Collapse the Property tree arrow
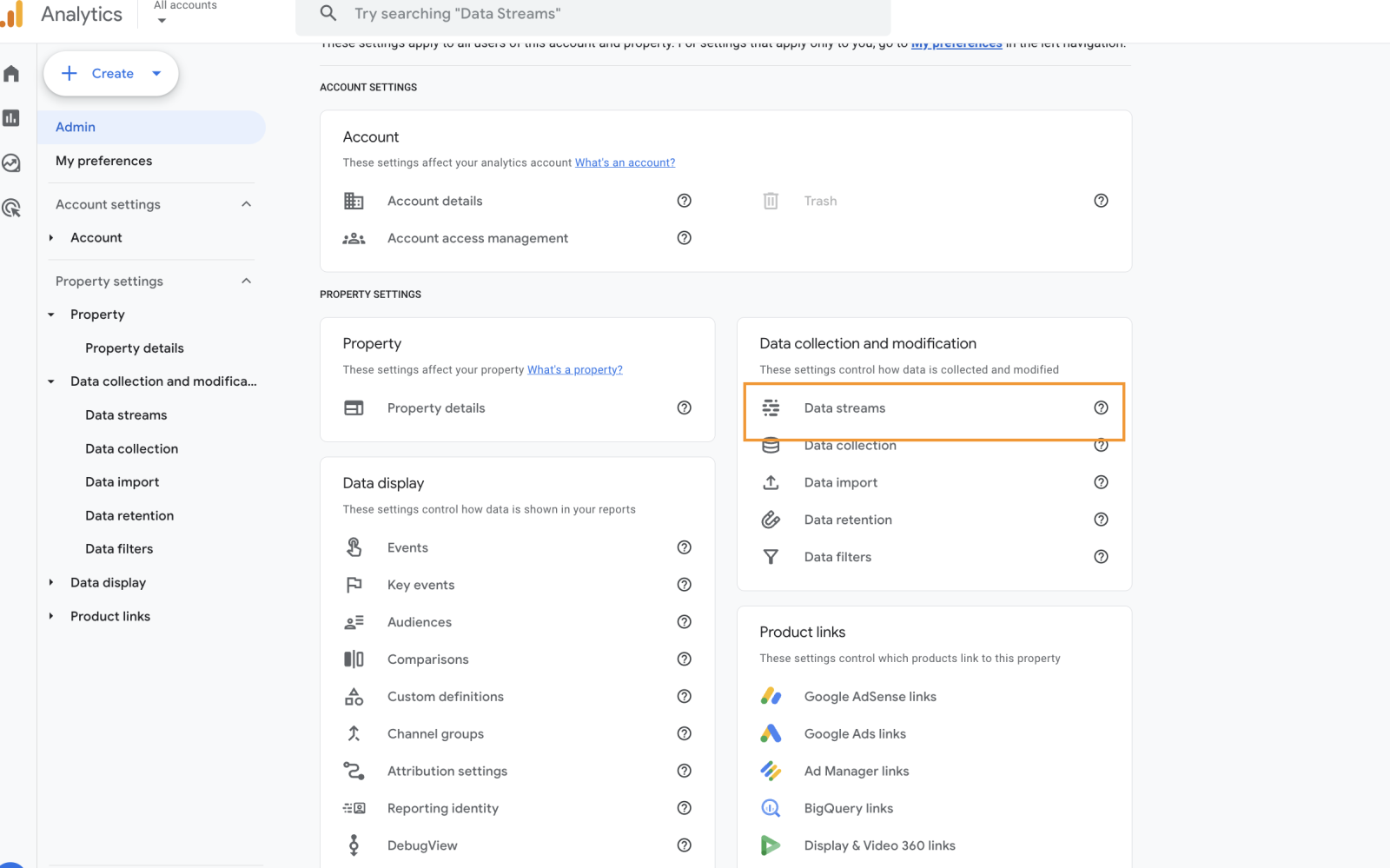Image resolution: width=1390 pixels, height=868 pixels. click(51, 315)
